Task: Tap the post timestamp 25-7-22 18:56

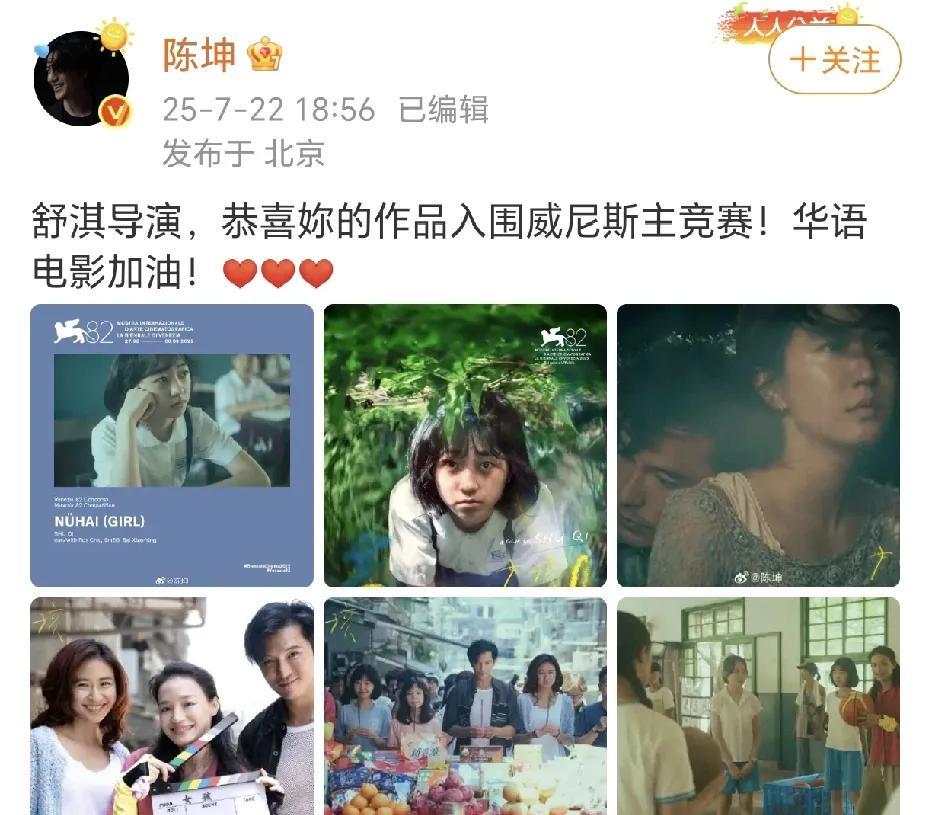Action: coord(269,110)
